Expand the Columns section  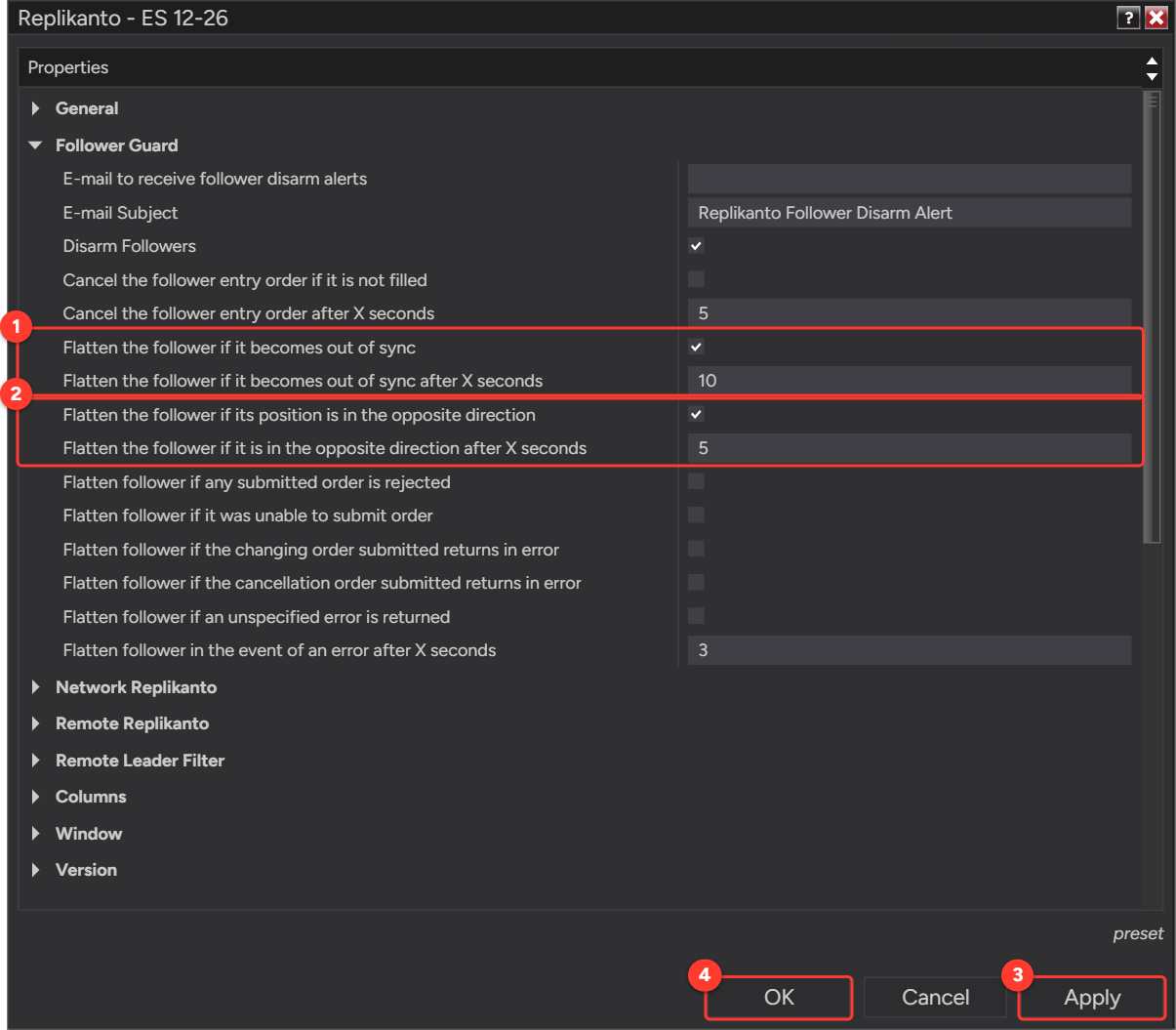(36, 797)
